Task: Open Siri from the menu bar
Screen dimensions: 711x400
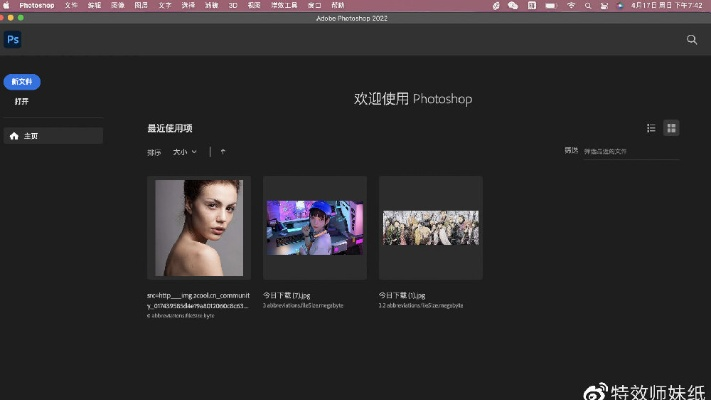Action: (620, 6)
